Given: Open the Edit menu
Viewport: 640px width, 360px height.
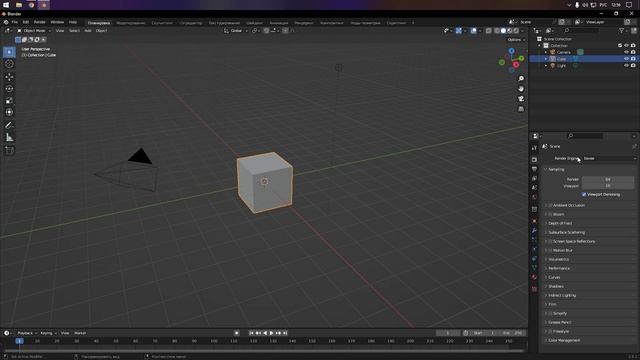Looking at the screenshot, I should pyautogui.click(x=26, y=22).
